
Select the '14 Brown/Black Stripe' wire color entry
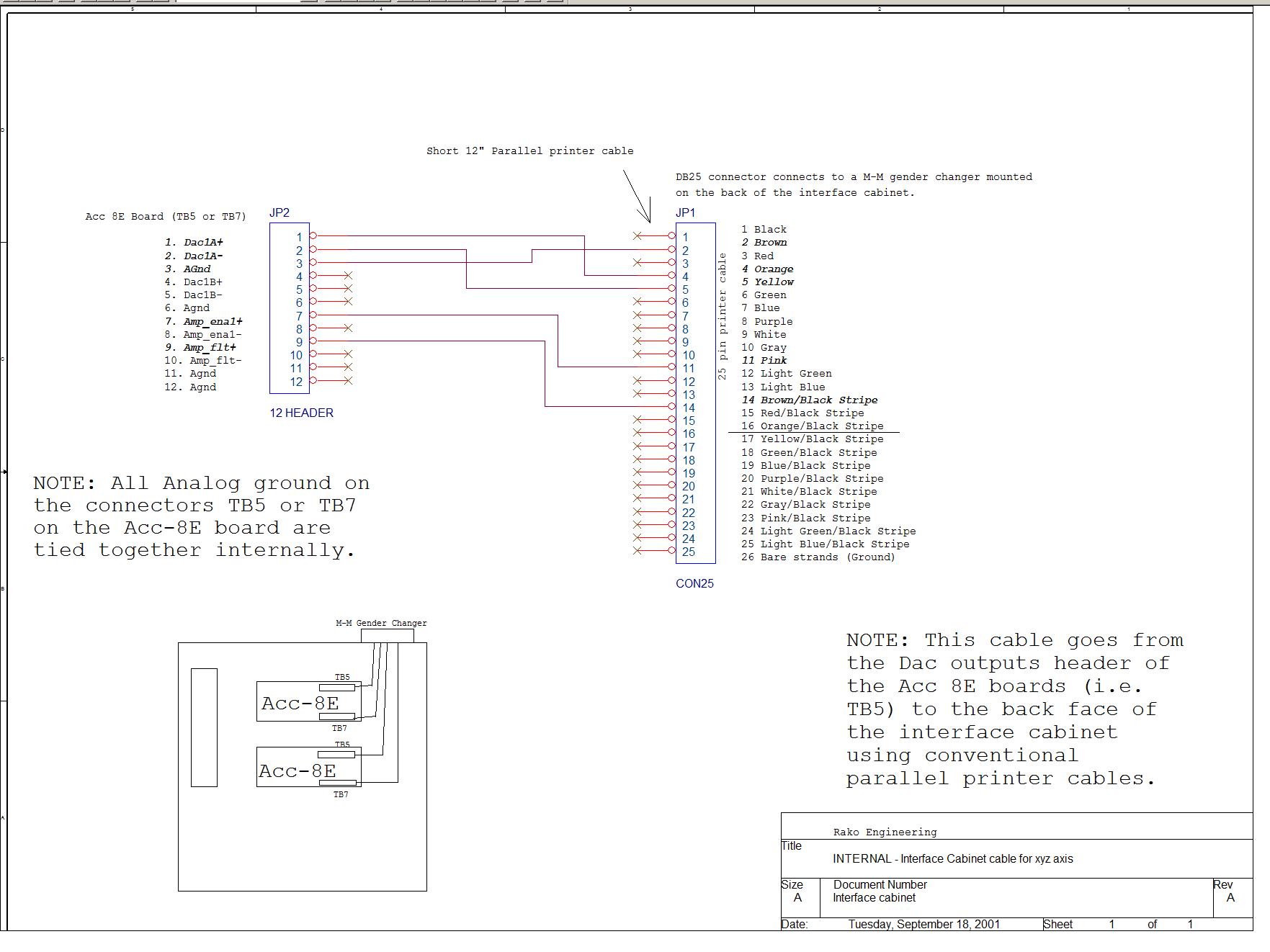810,400
